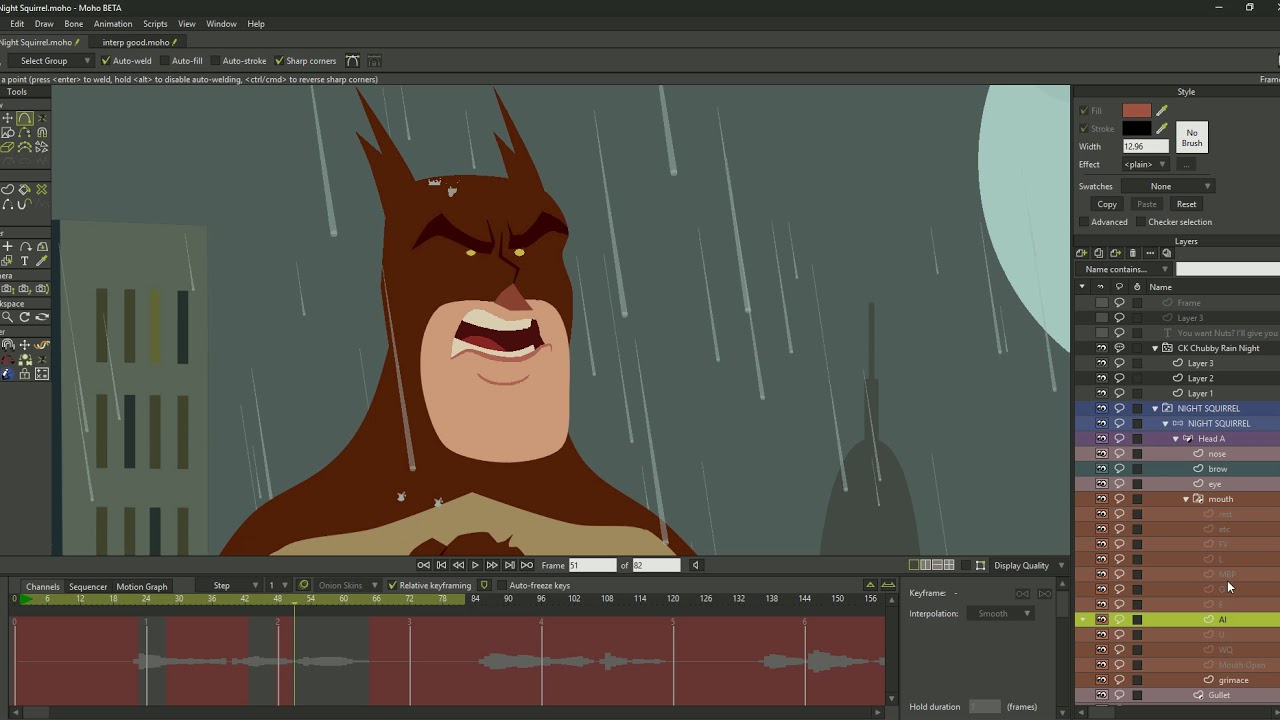Open the Display Quality dropdown

click(1028, 565)
